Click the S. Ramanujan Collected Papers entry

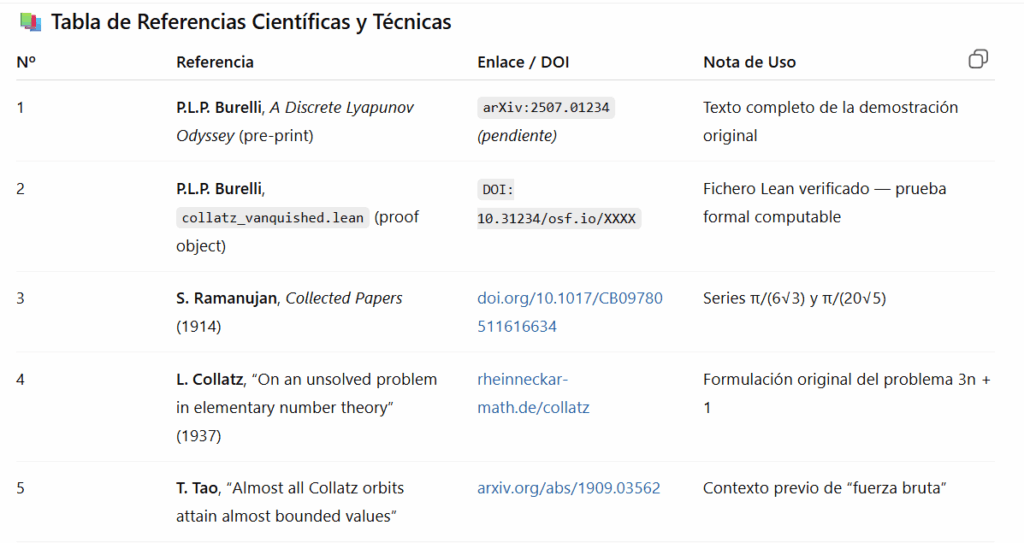click(x=289, y=312)
